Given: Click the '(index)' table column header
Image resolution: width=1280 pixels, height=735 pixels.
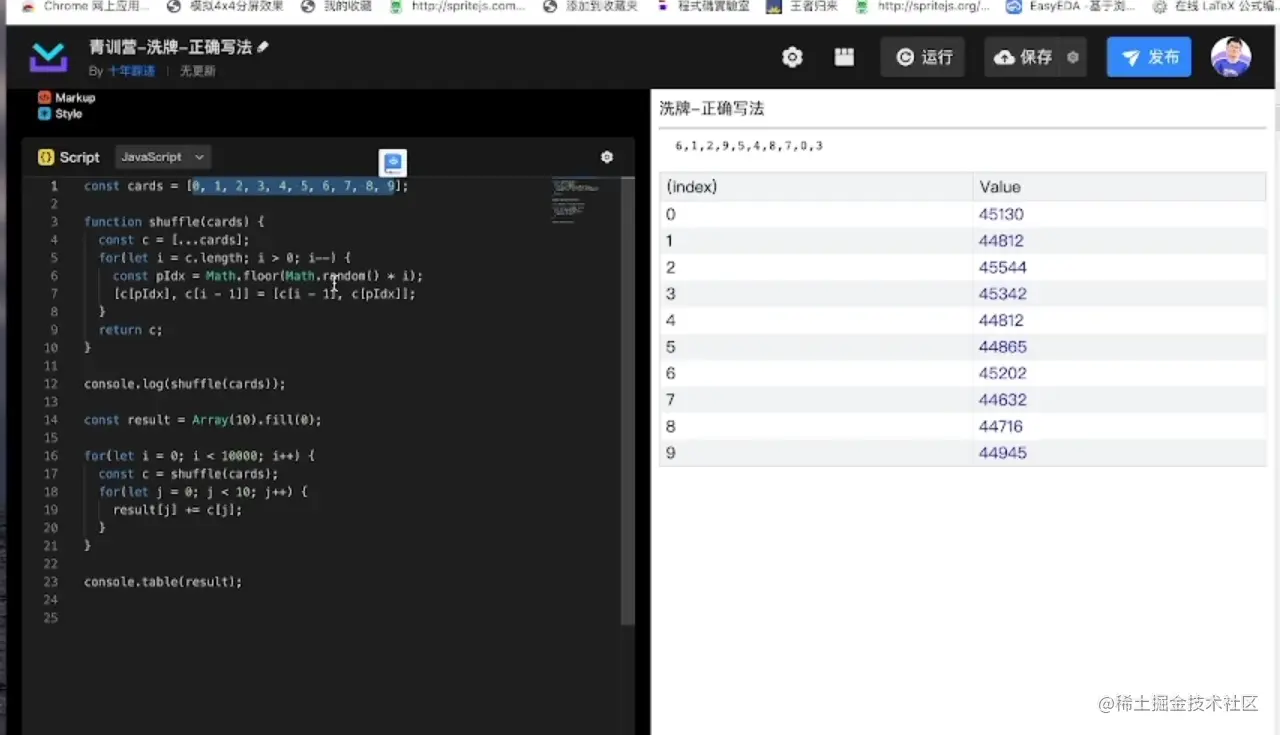Looking at the screenshot, I should (816, 187).
